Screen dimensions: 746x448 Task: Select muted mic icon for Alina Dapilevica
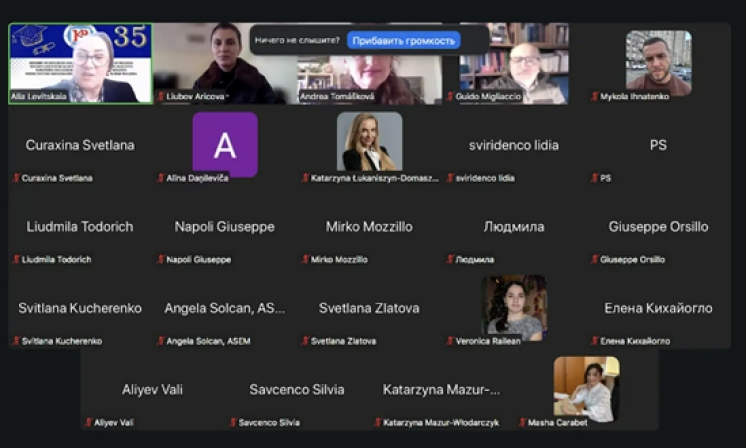coord(161,178)
